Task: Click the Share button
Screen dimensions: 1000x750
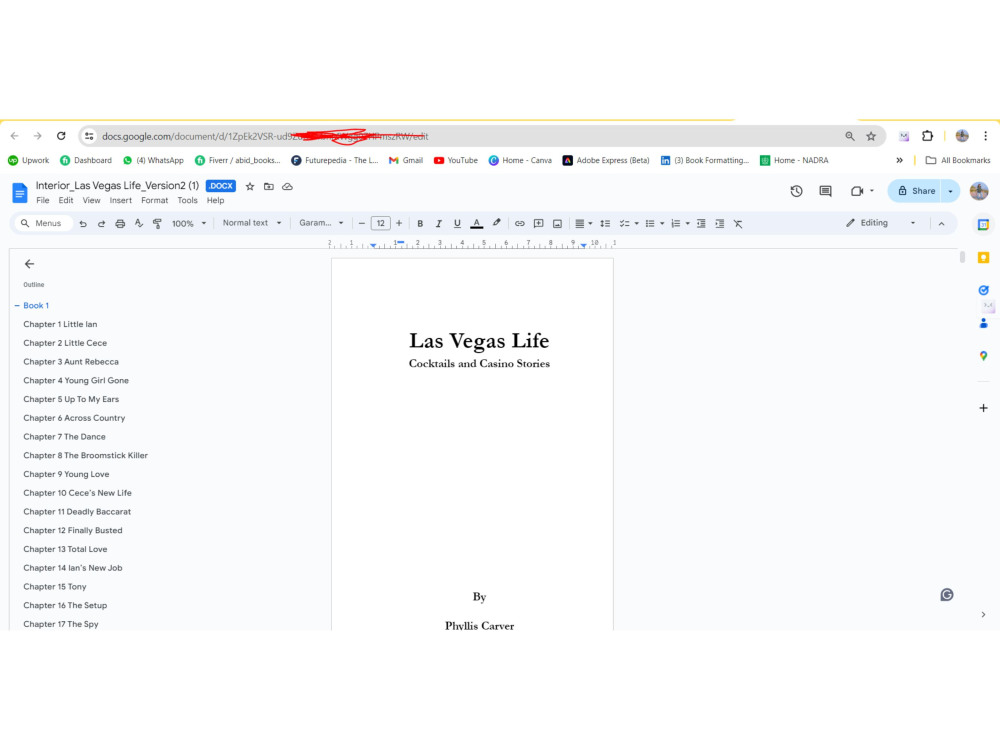Action: [915, 191]
